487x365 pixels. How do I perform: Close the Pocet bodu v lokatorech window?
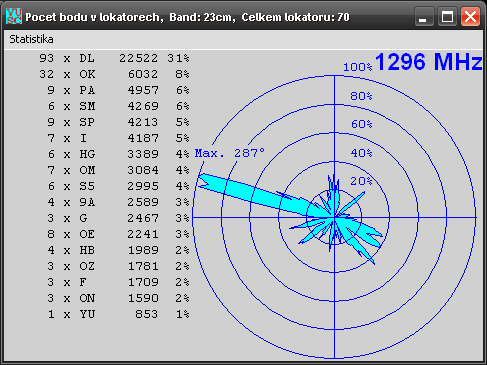point(470,16)
